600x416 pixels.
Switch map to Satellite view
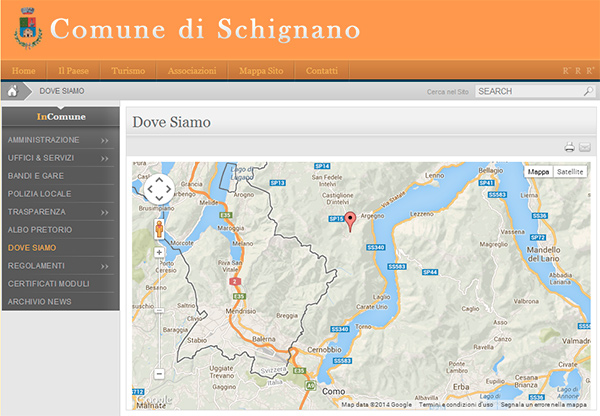click(x=571, y=172)
